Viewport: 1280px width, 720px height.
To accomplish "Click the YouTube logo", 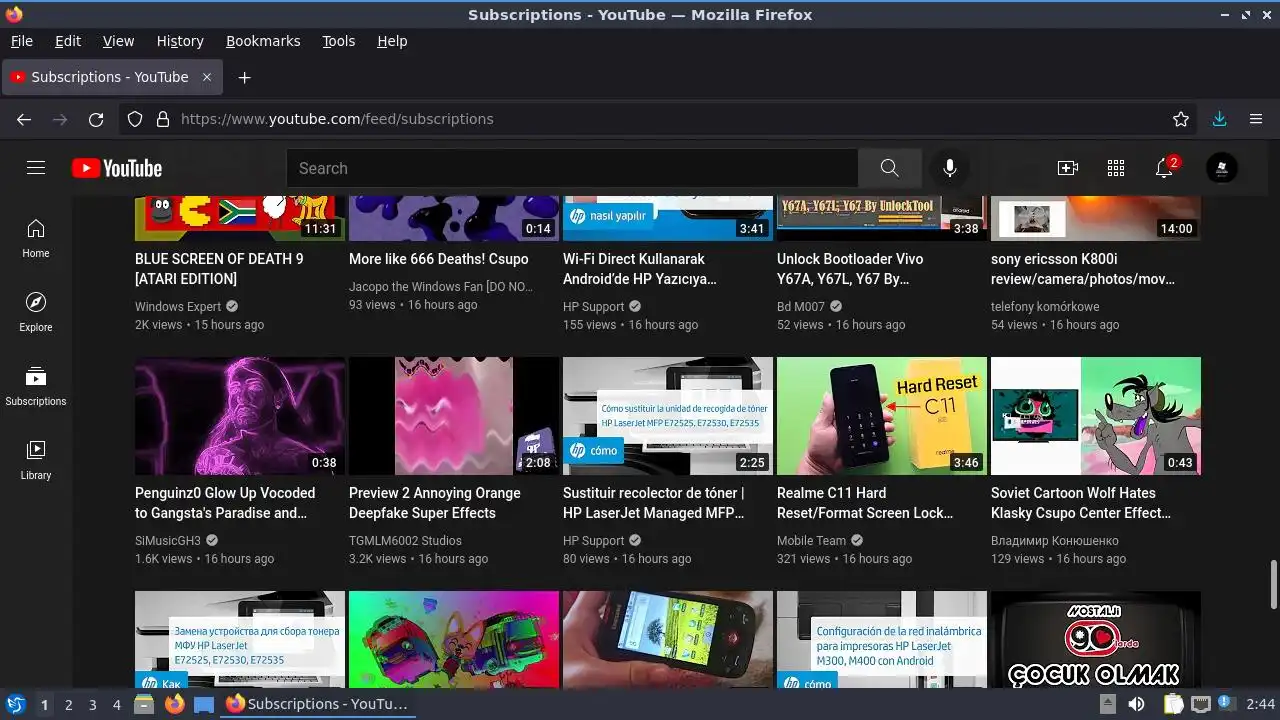I will 117,168.
